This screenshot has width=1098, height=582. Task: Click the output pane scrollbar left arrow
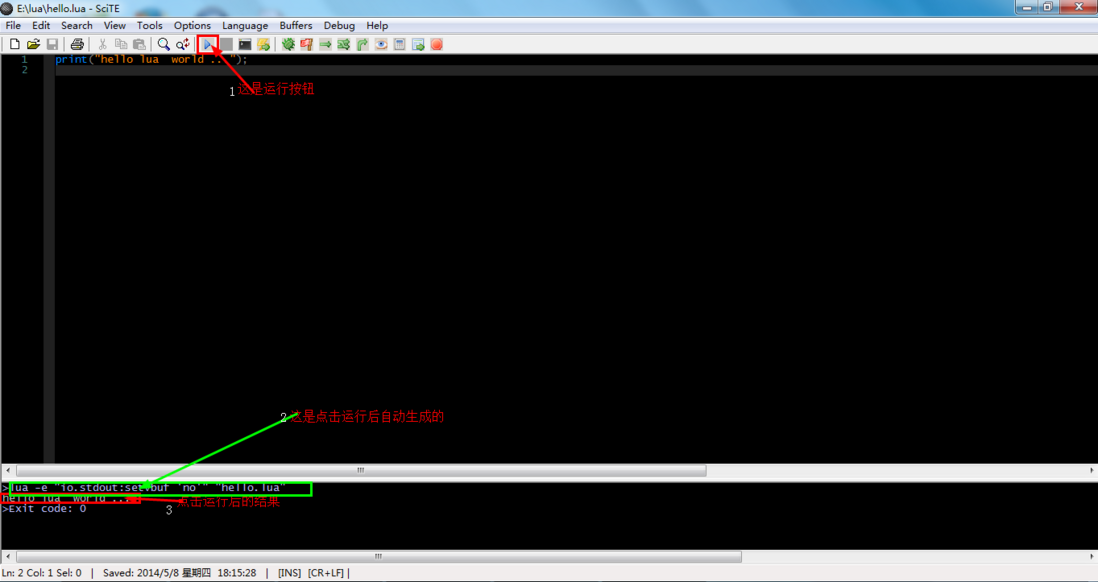pos(8,557)
